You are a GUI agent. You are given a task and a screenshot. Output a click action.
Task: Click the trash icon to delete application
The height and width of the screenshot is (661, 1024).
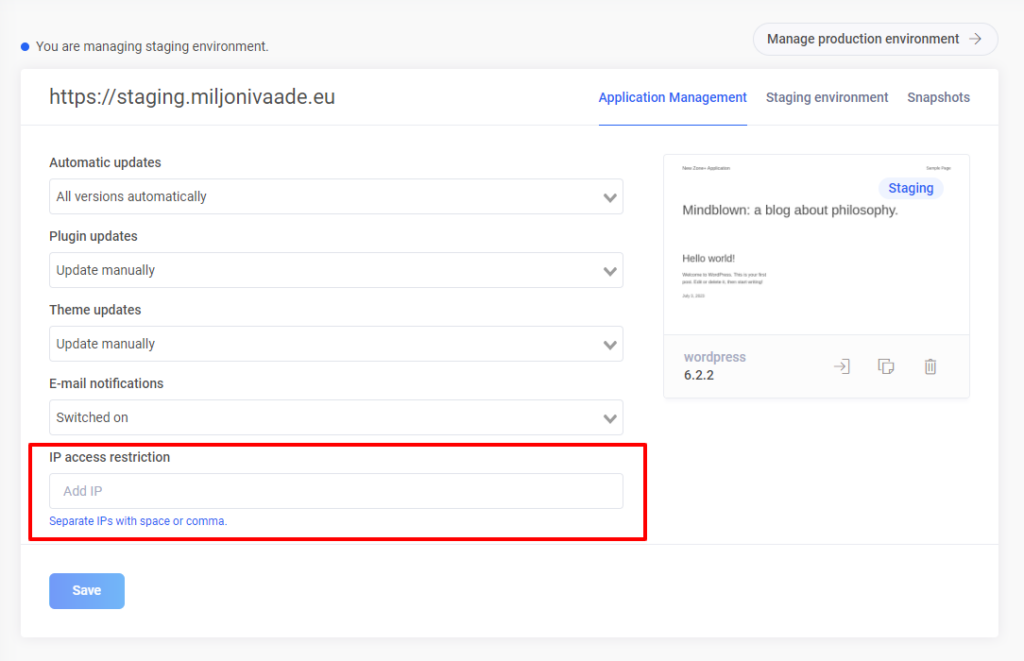point(930,366)
